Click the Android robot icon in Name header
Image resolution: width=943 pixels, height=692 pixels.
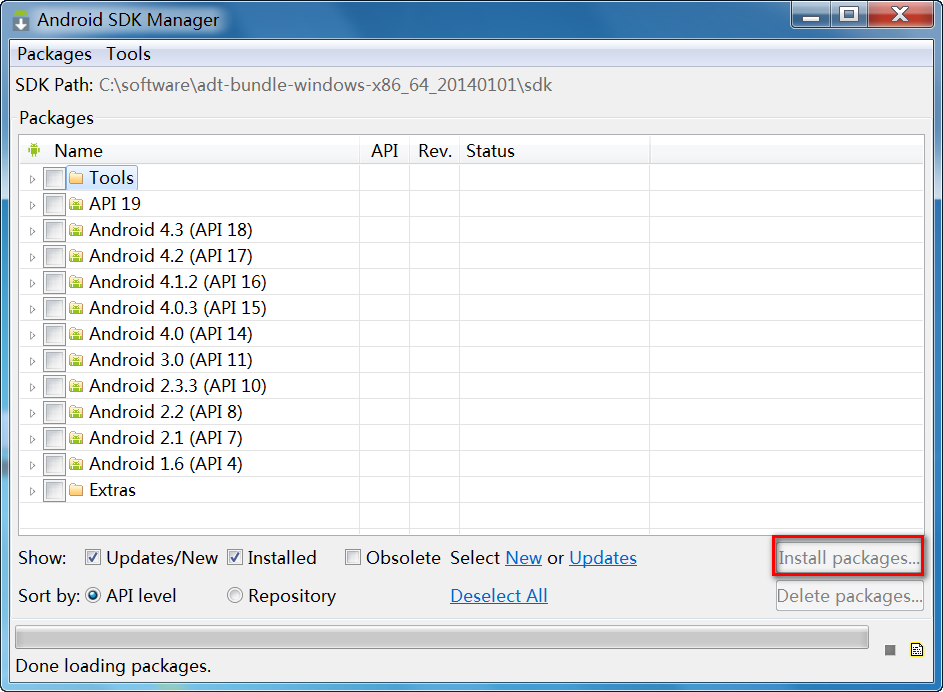[34, 150]
